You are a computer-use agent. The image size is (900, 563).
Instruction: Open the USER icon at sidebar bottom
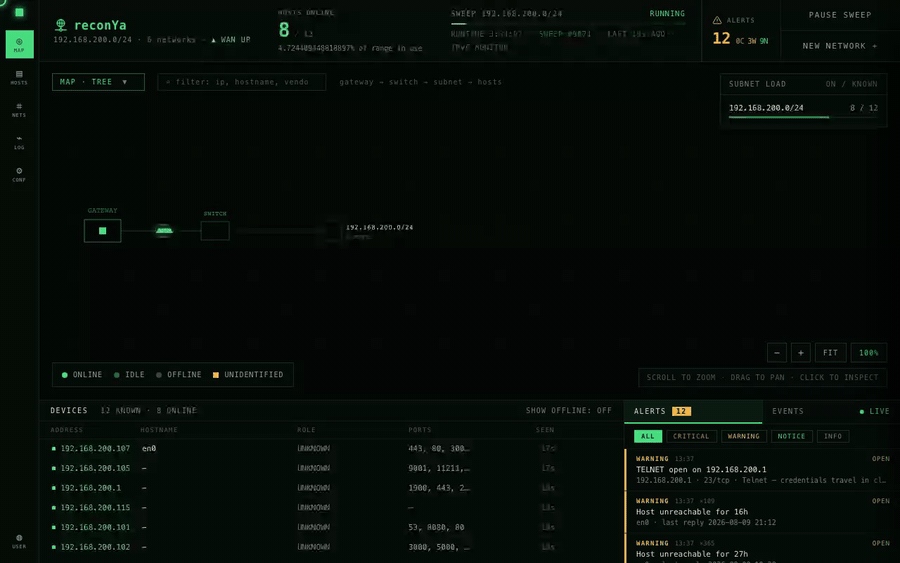19,542
